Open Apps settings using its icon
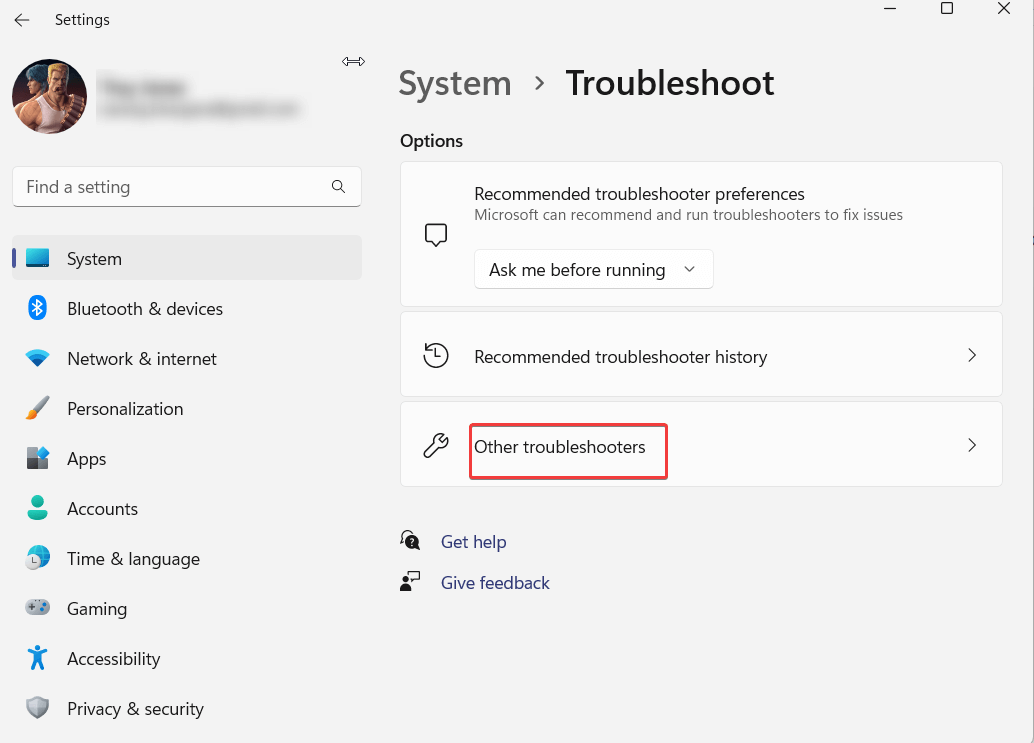Viewport: 1034px width, 743px height. pos(37,458)
